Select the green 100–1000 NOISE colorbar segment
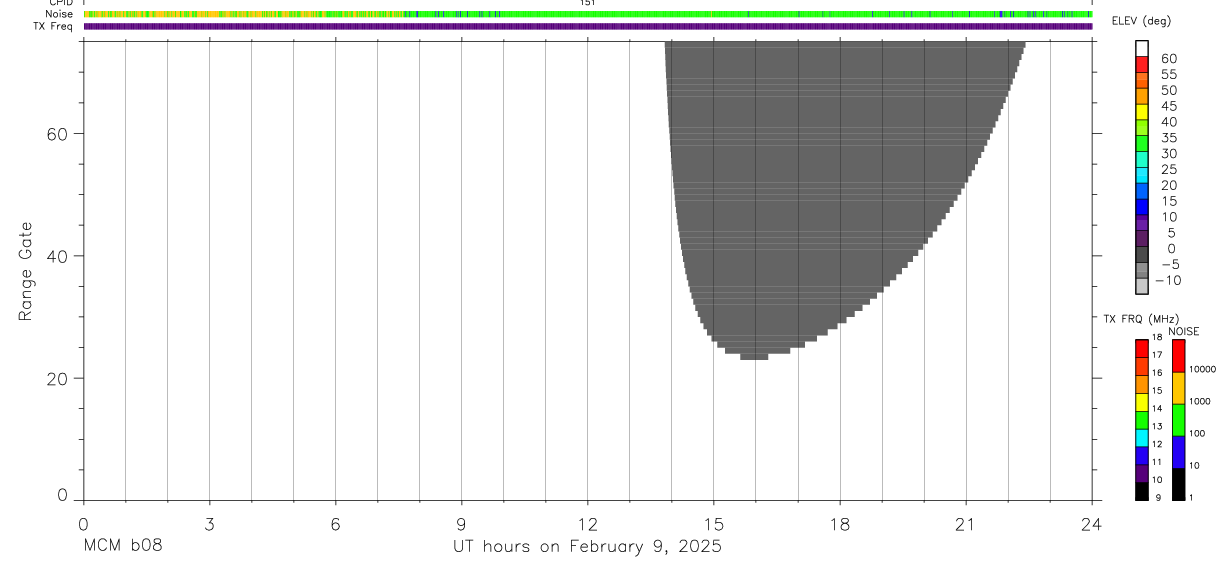The width and height of the screenshot is (1228, 567). coord(1179,420)
